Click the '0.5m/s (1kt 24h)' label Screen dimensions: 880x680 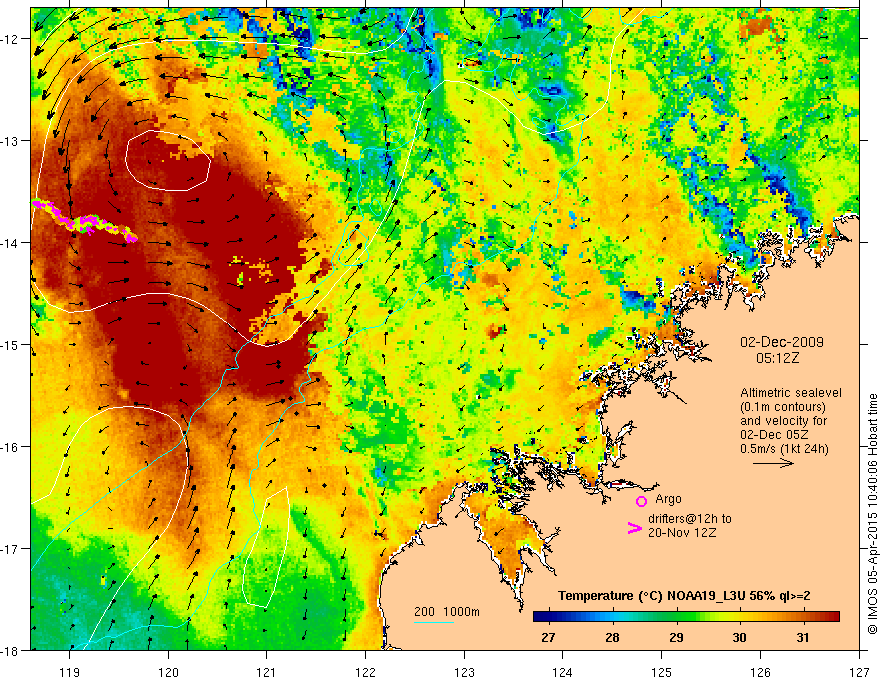(784, 448)
